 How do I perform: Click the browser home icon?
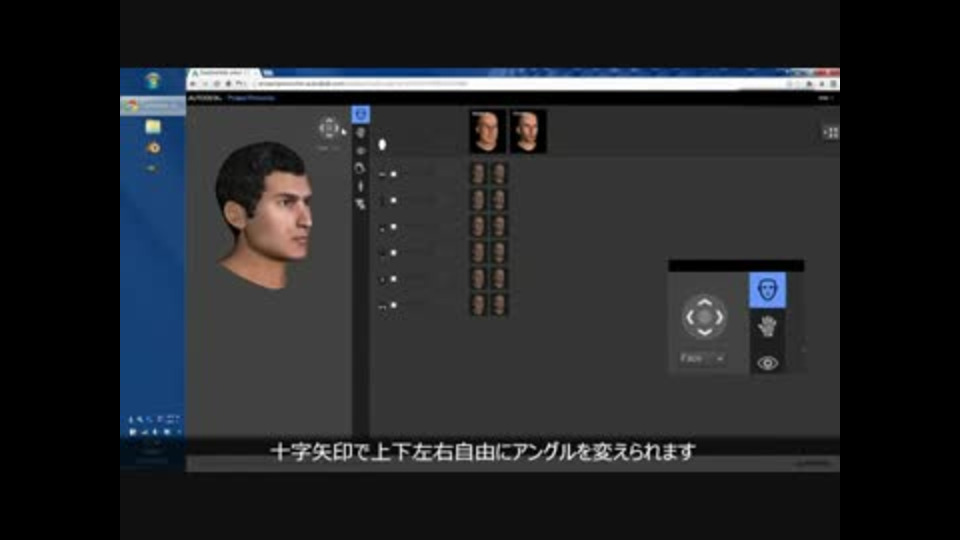pos(229,84)
